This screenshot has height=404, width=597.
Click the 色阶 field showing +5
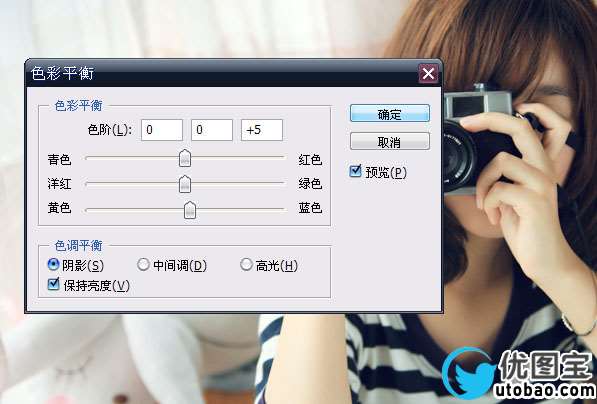tap(262, 130)
